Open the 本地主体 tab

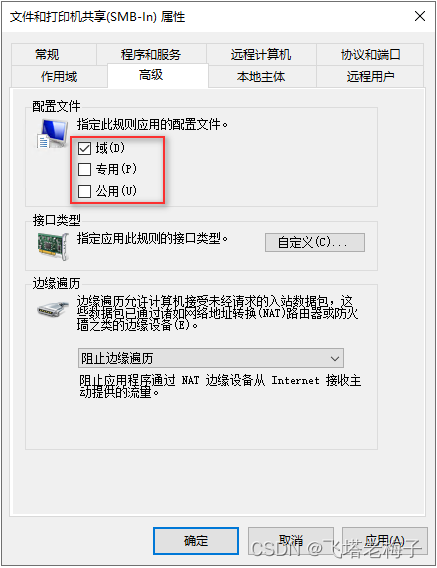262,76
